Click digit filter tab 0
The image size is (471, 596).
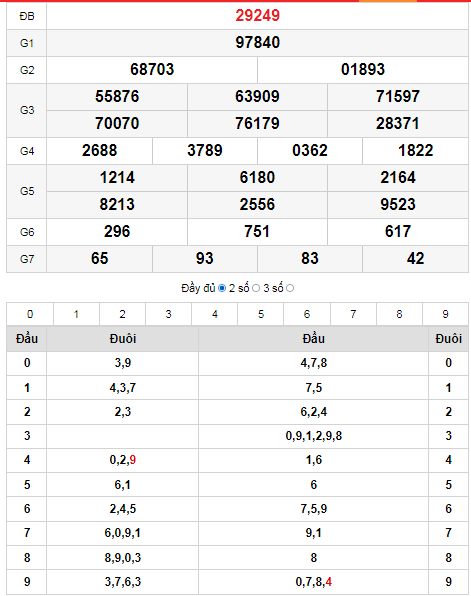(x=30, y=314)
